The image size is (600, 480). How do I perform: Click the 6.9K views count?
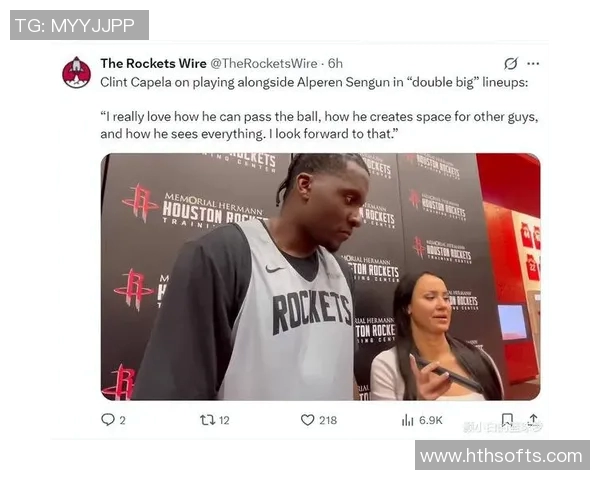430,421
